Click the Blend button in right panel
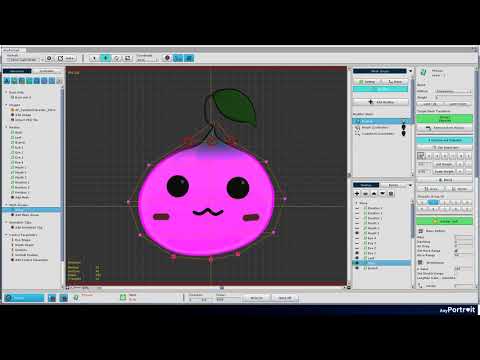 pyautogui.click(x=444, y=180)
